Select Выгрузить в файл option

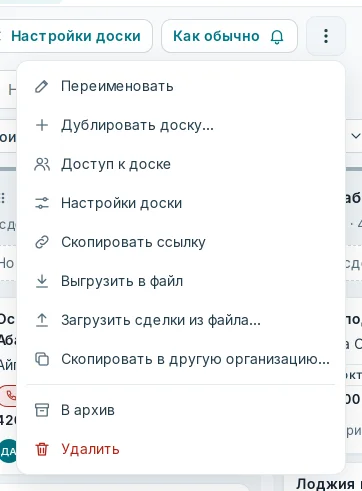[181, 281]
